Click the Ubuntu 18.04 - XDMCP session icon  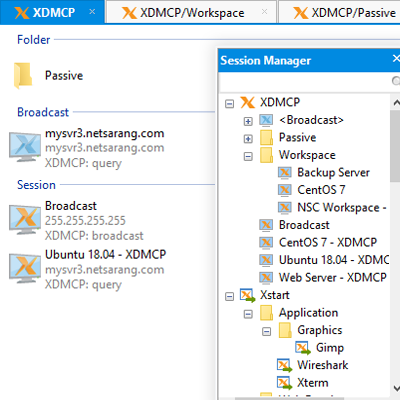[x=25, y=269]
